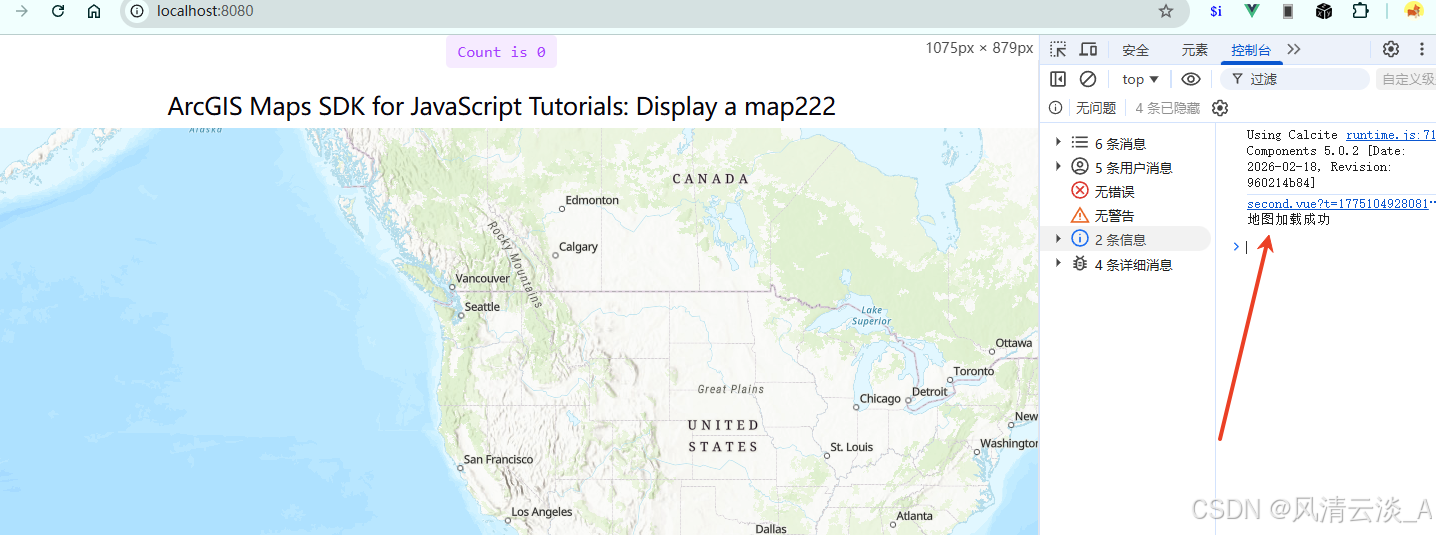
Task: Click the 无问题 issues label
Action: pyautogui.click(x=1095, y=108)
